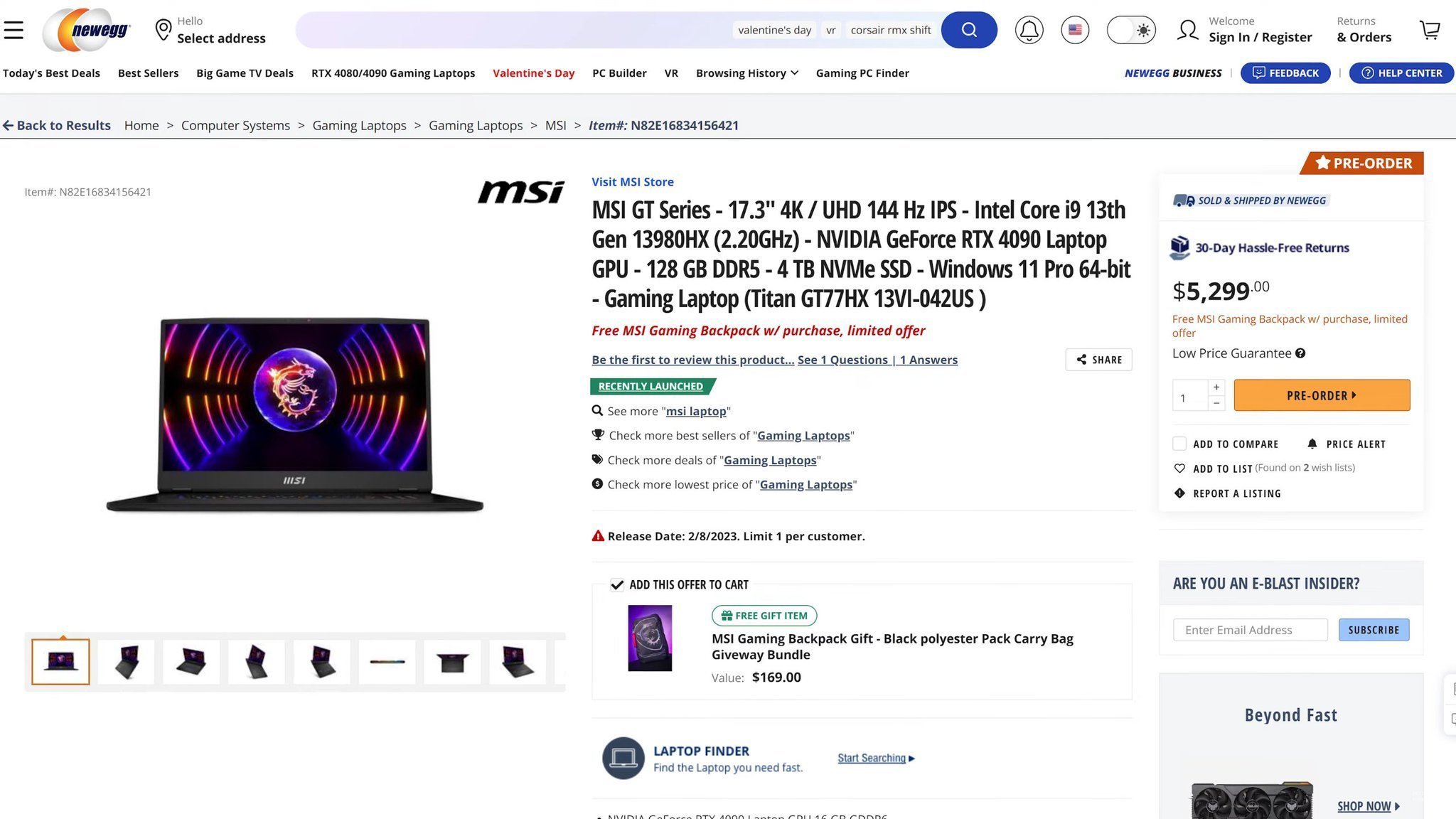Click the orange PRE-ORDER button
The width and height of the screenshot is (1456, 819).
pyautogui.click(x=1322, y=395)
